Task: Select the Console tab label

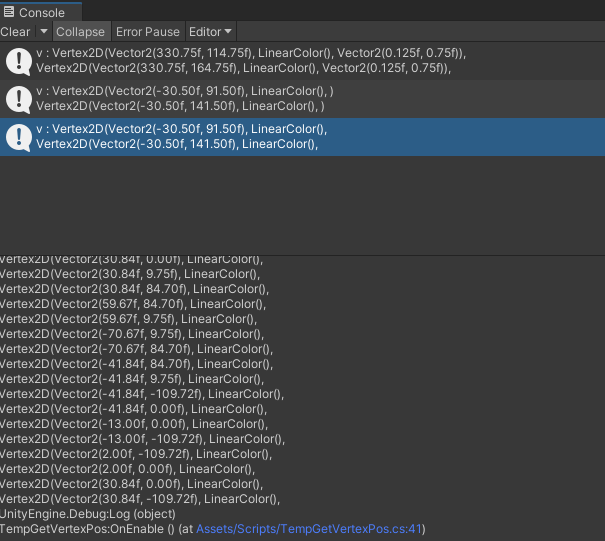Action: coord(42,13)
